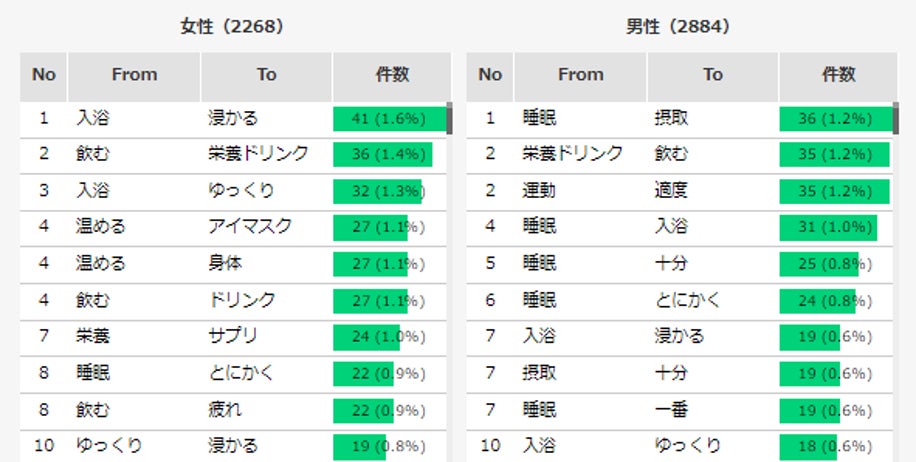This screenshot has width=916, height=462.
Task: Click the 31 (1.0%) count bar
Action: pyautogui.click(x=828, y=227)
